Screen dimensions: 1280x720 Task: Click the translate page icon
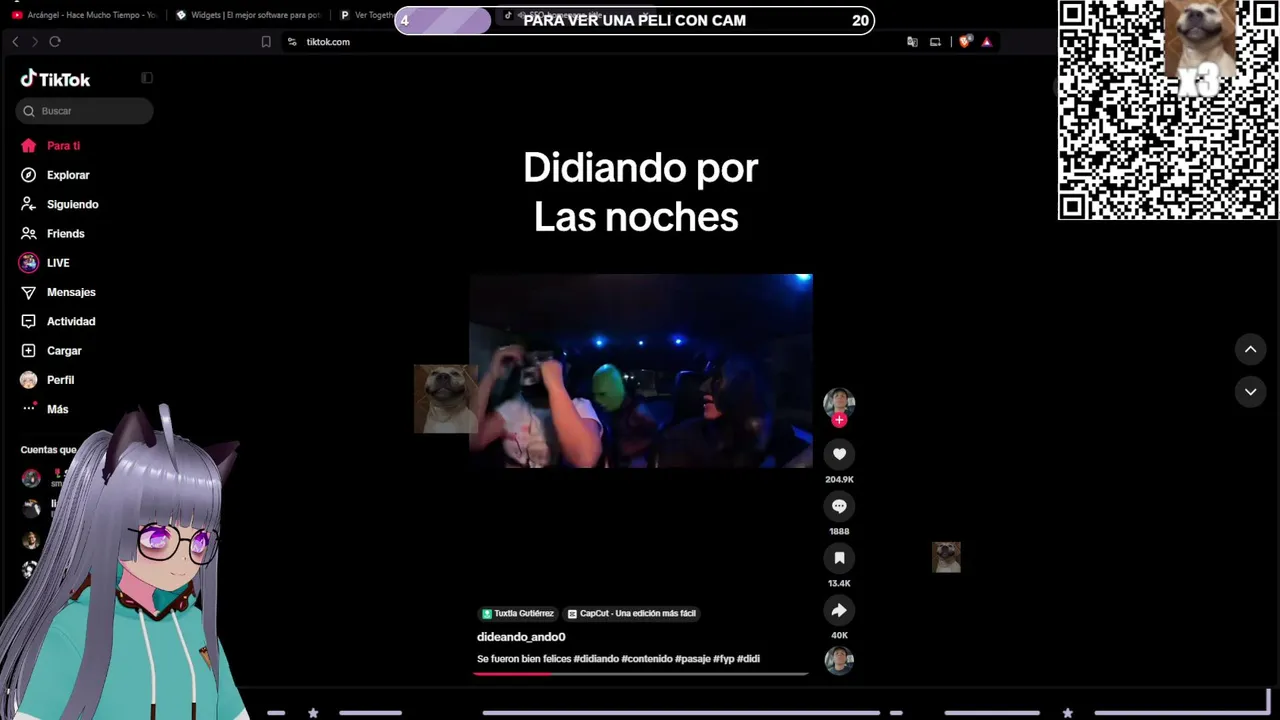[x=912, y=42]
